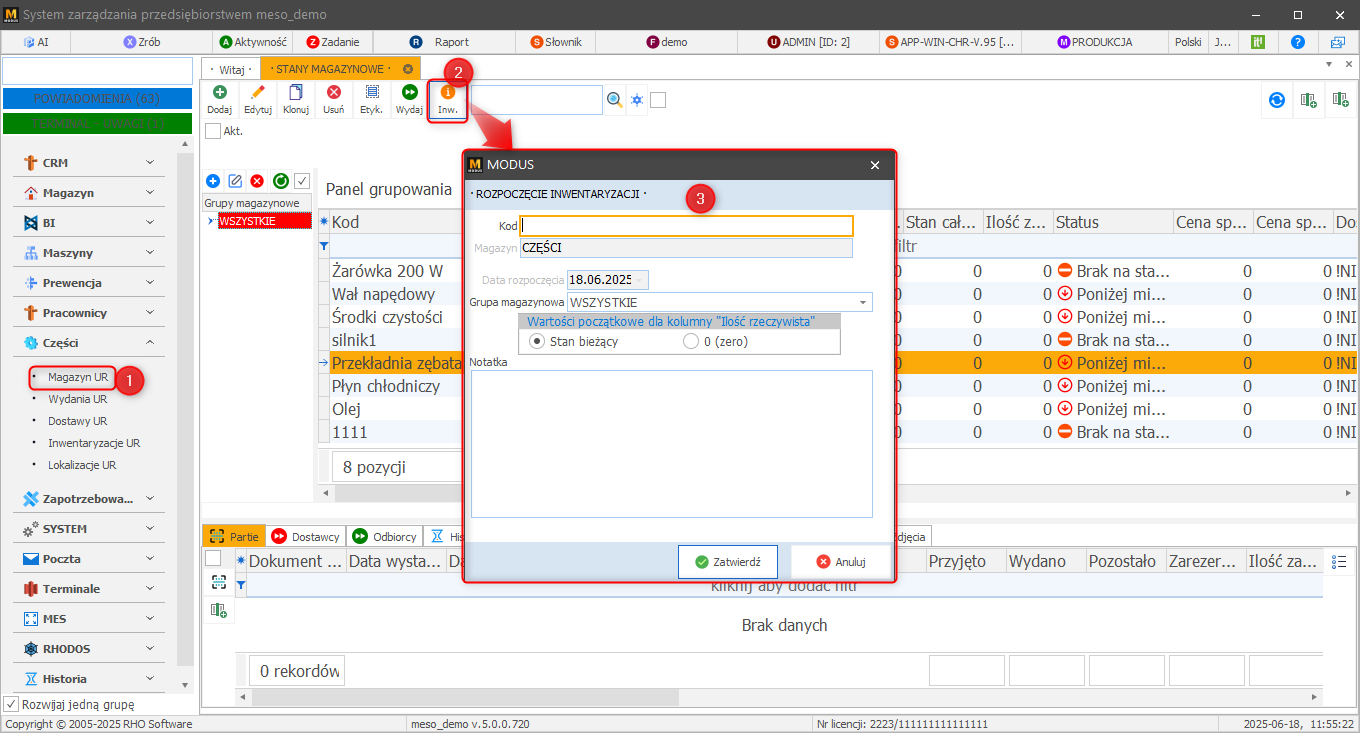This screenshot has height=733, width=1360.
Task: Select the "Stan bieżący" radio option
Action: (x=537, y=341)
